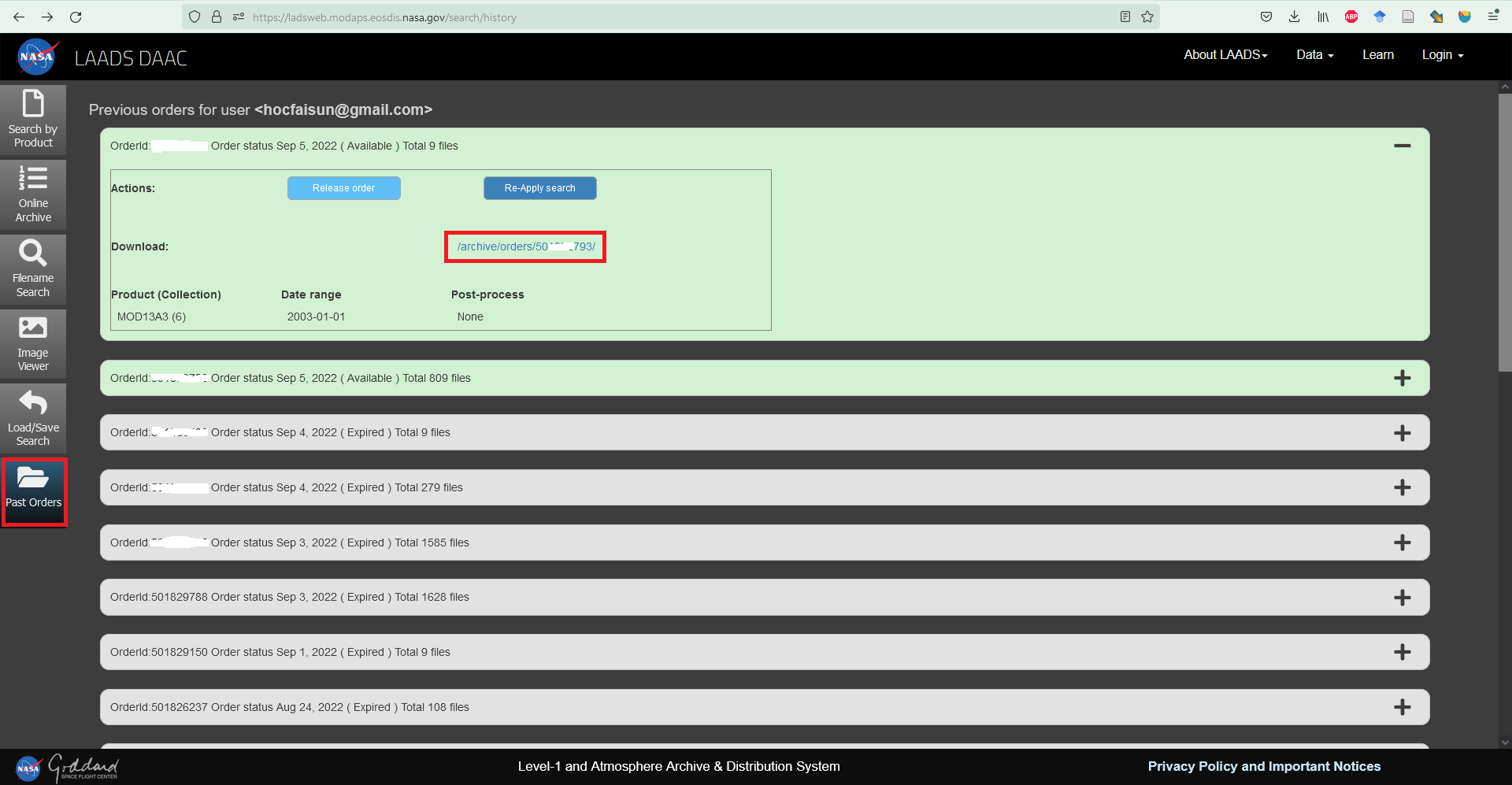Expand order 501826237 with 108 files
This screenshot has height=785, width=1512.
1402,707
